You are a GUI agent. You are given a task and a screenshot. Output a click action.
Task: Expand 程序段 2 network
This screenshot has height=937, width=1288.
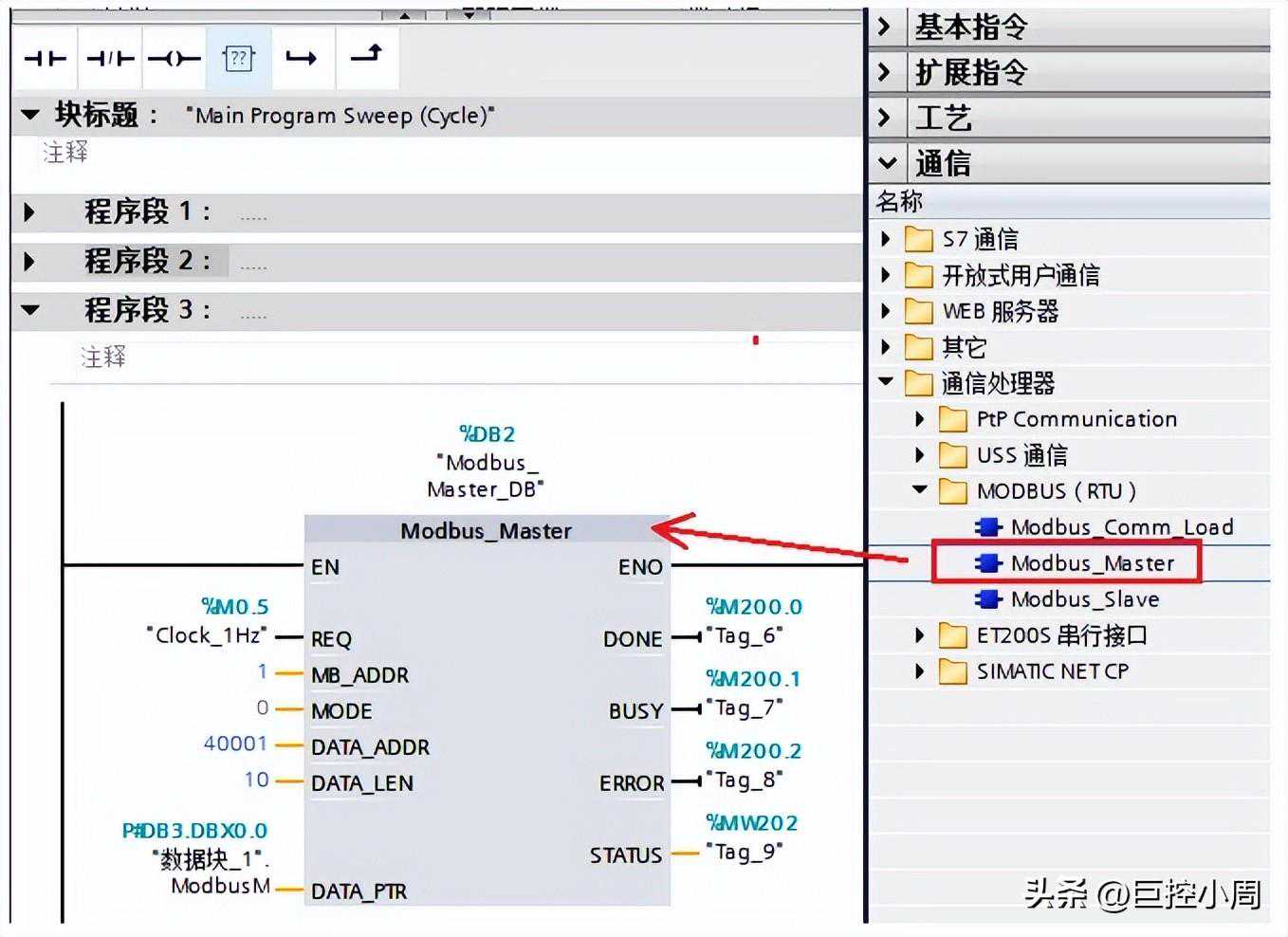pos(29,261)
